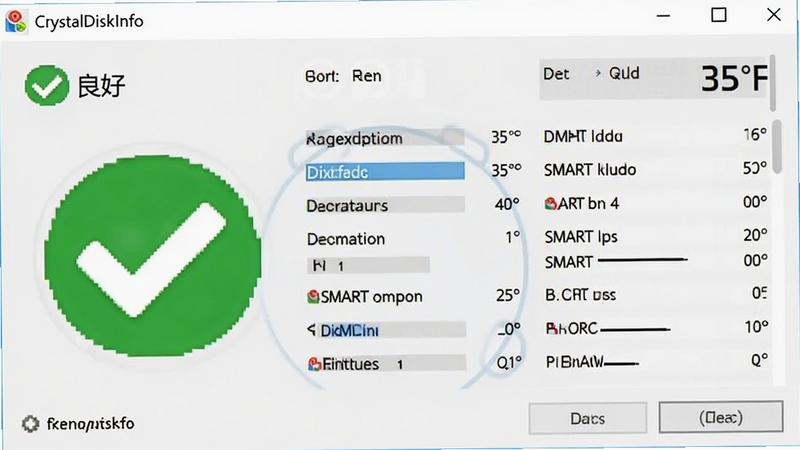Click the field showing 1 under Decmation
Image resolution: width=800 pixels, height=450 pixels.
[368, 265]
